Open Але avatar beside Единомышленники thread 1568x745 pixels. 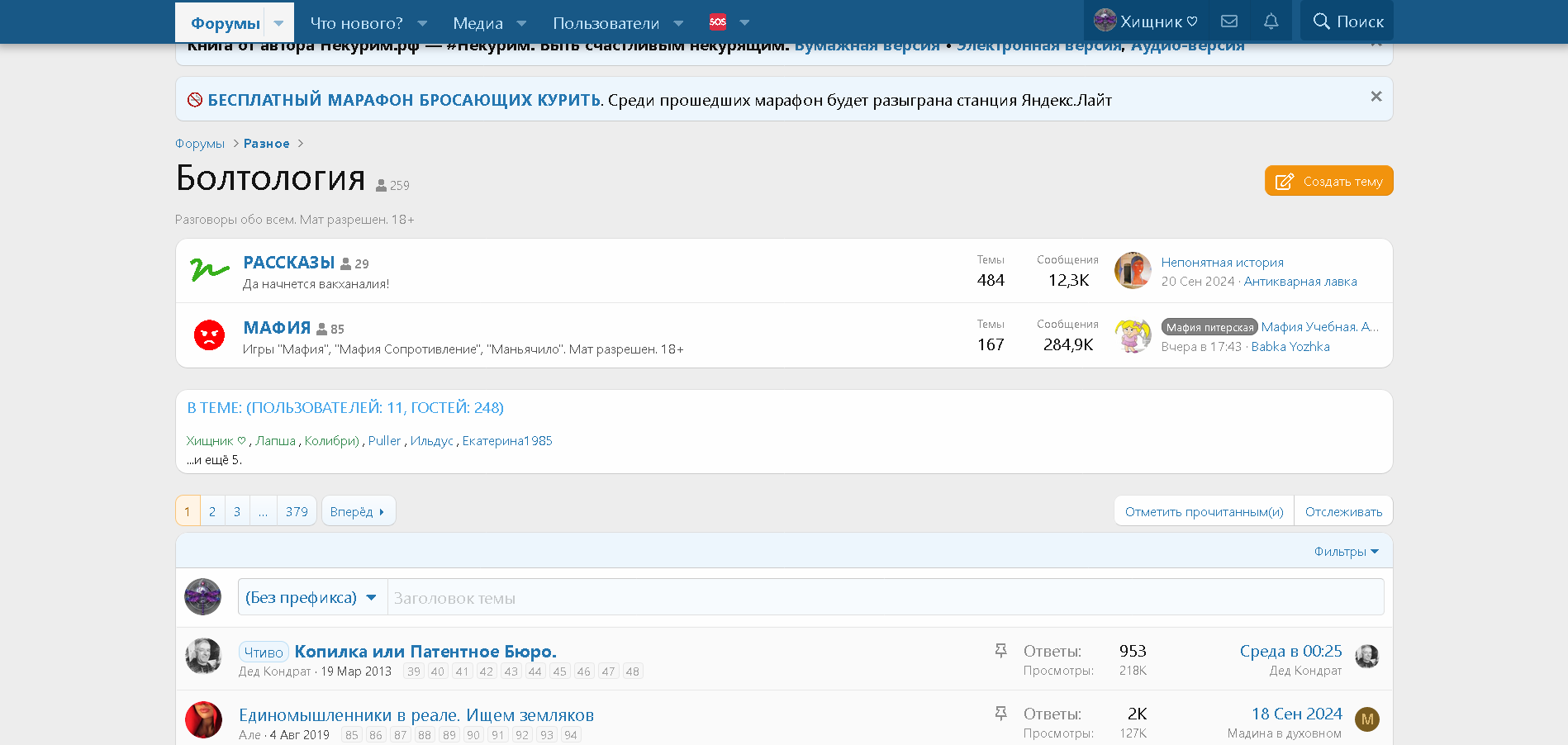(203, 720)
